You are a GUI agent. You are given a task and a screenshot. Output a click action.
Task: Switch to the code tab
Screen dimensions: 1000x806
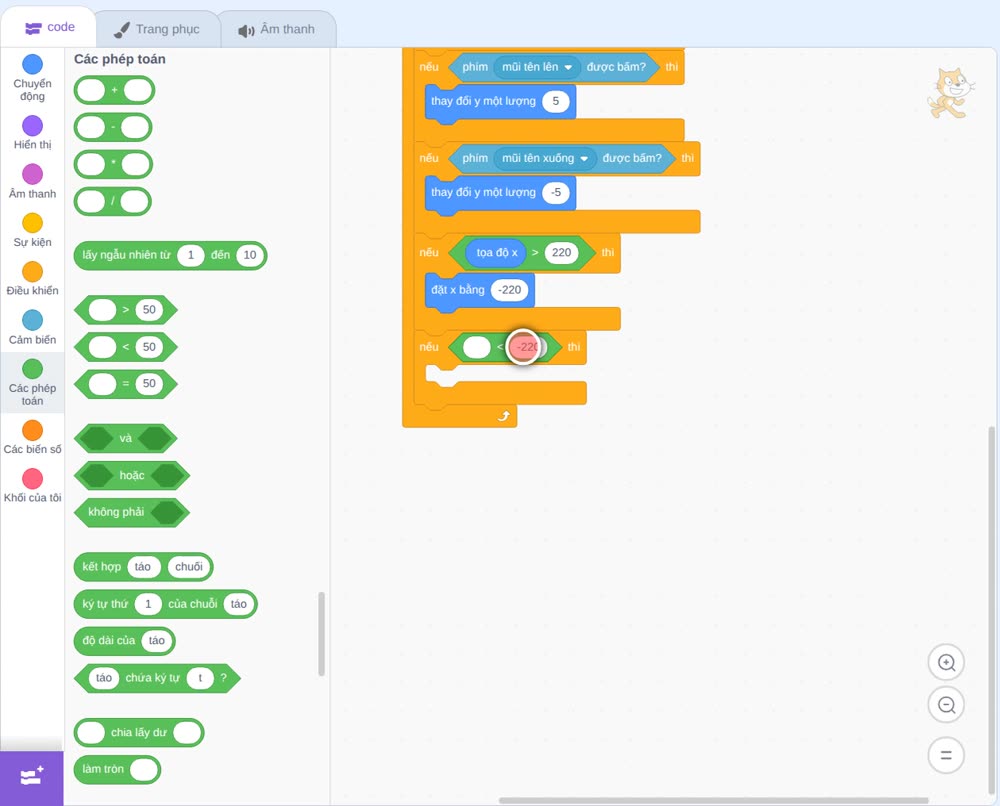(x=49, y=27)
